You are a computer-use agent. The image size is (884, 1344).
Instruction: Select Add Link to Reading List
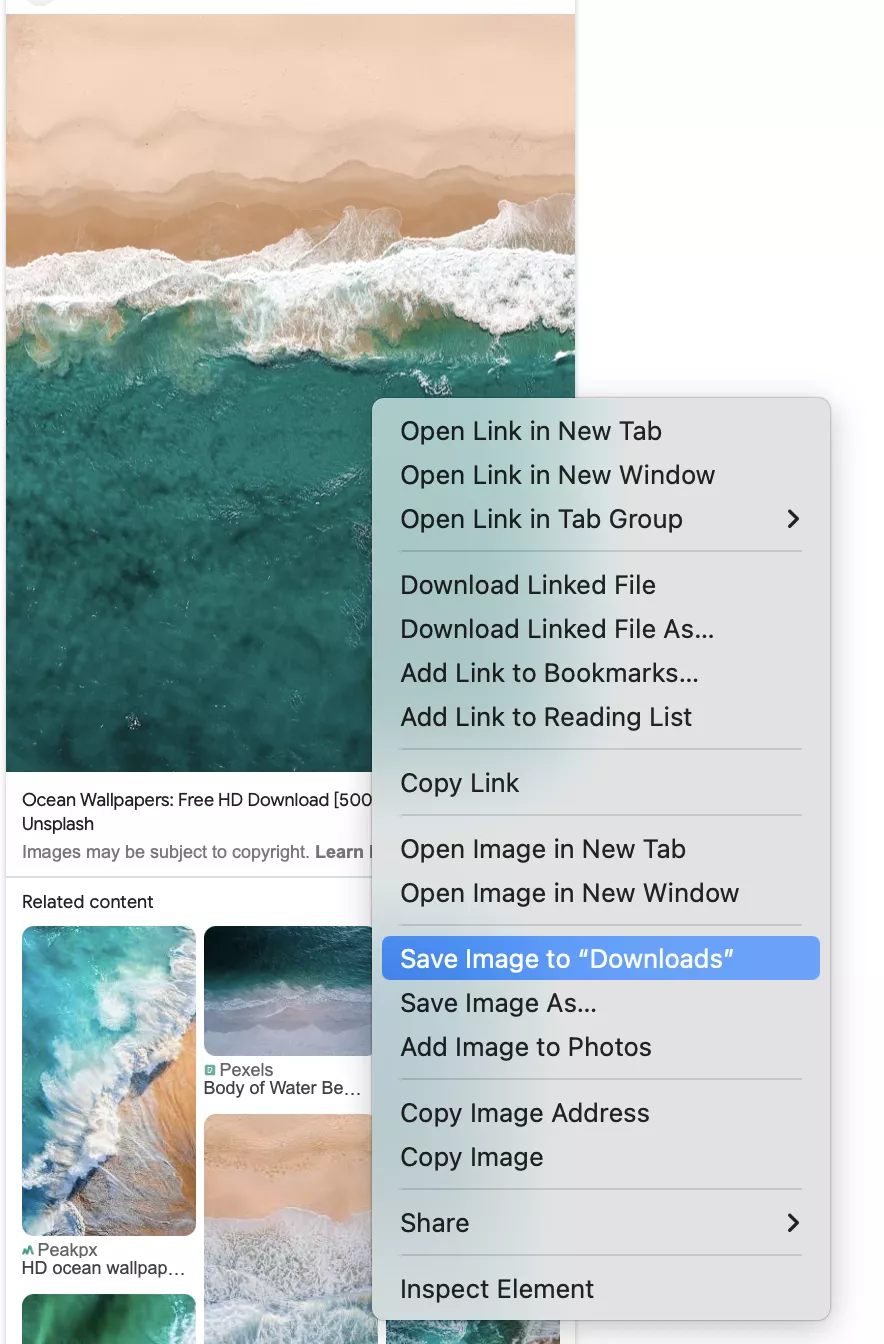(x=546, y=717)
